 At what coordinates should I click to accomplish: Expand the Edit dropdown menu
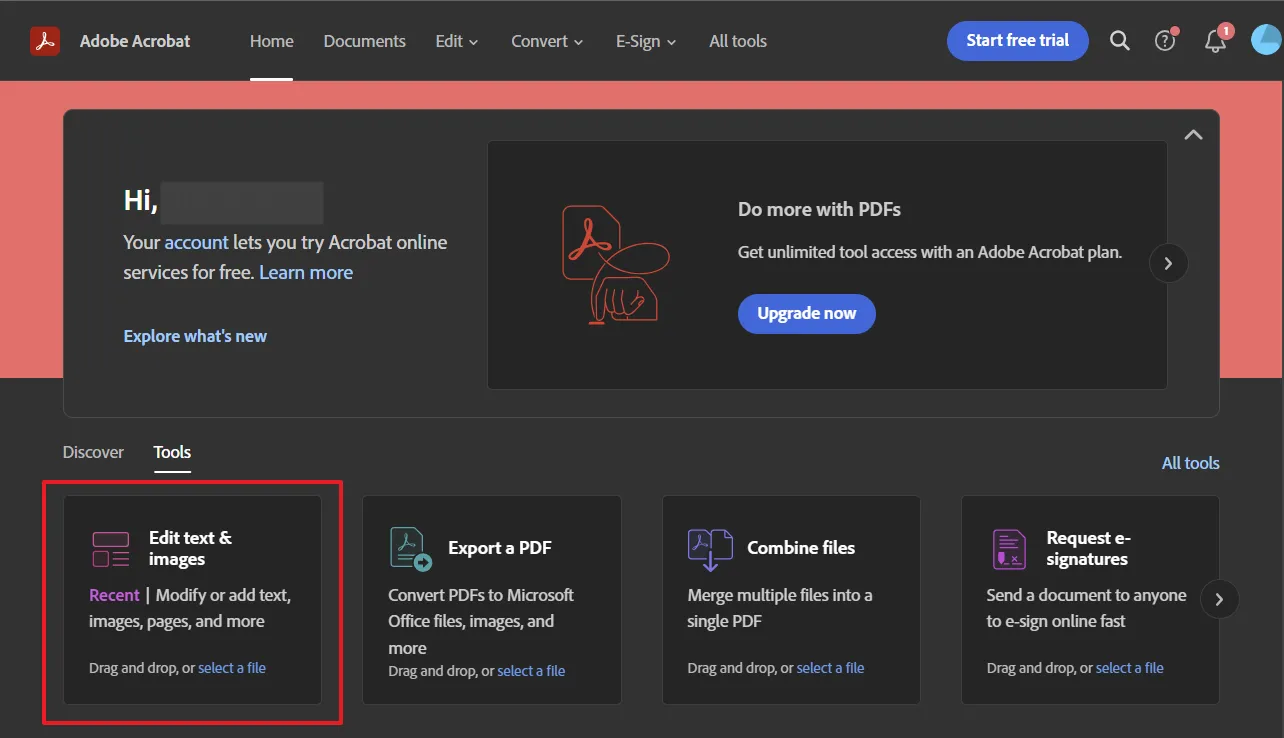pyautogui.click(x=456, y=41)
